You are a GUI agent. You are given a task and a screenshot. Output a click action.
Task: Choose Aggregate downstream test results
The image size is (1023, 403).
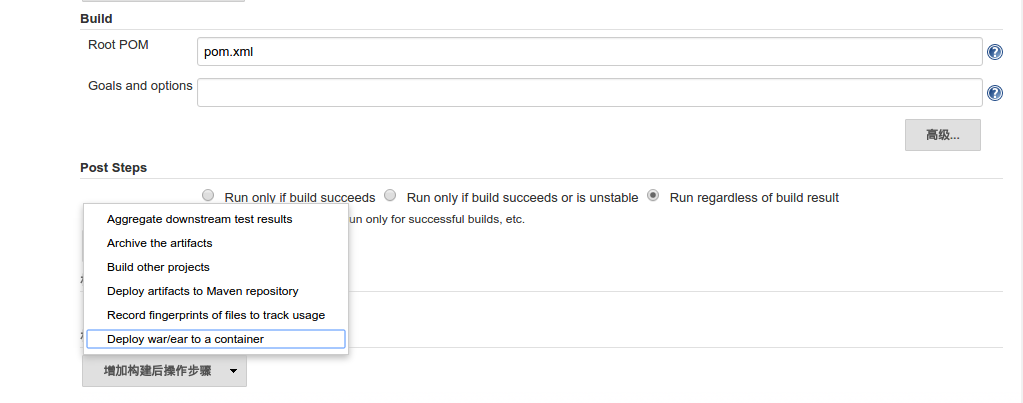(199, 219)
